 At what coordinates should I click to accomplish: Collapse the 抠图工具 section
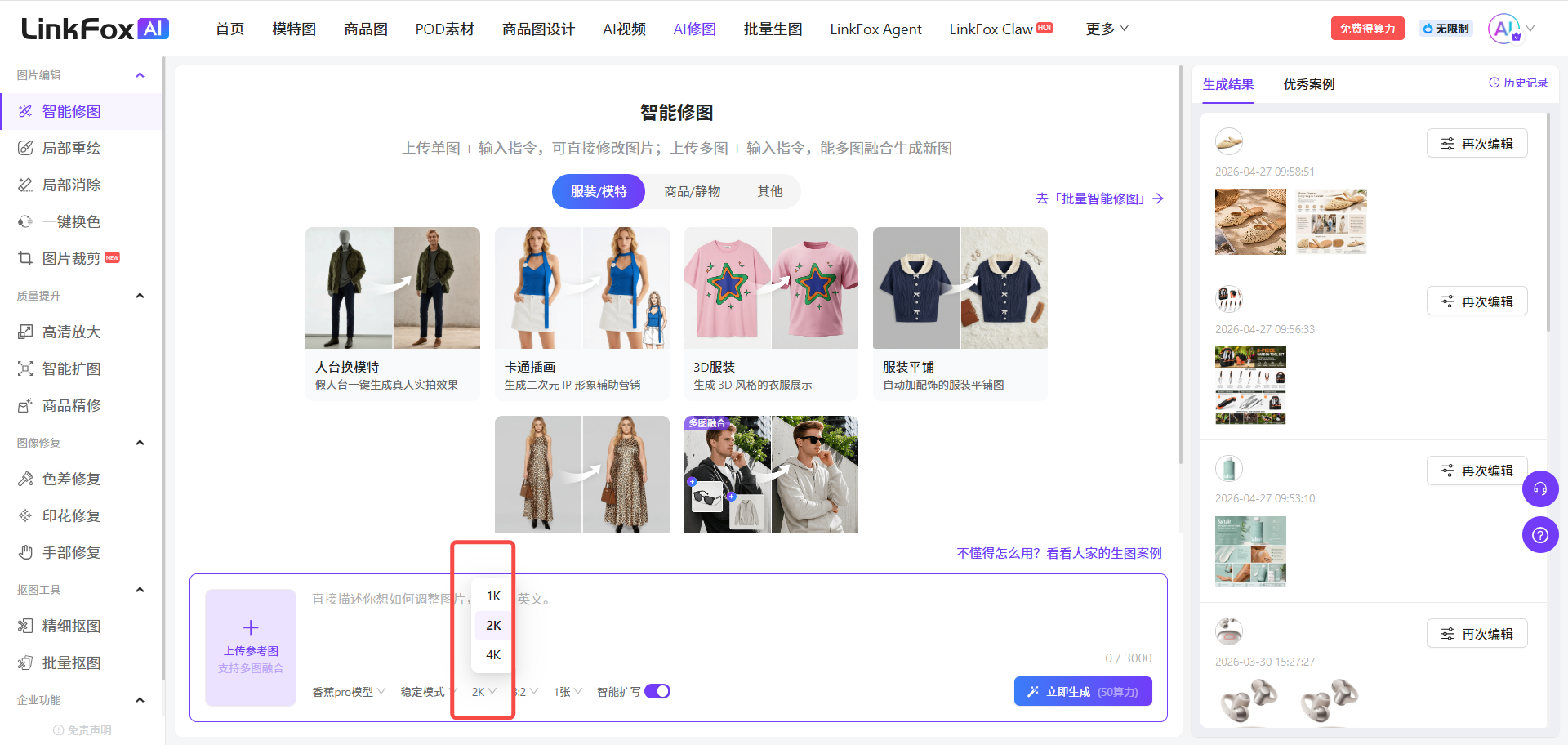[x=140, y=590]
